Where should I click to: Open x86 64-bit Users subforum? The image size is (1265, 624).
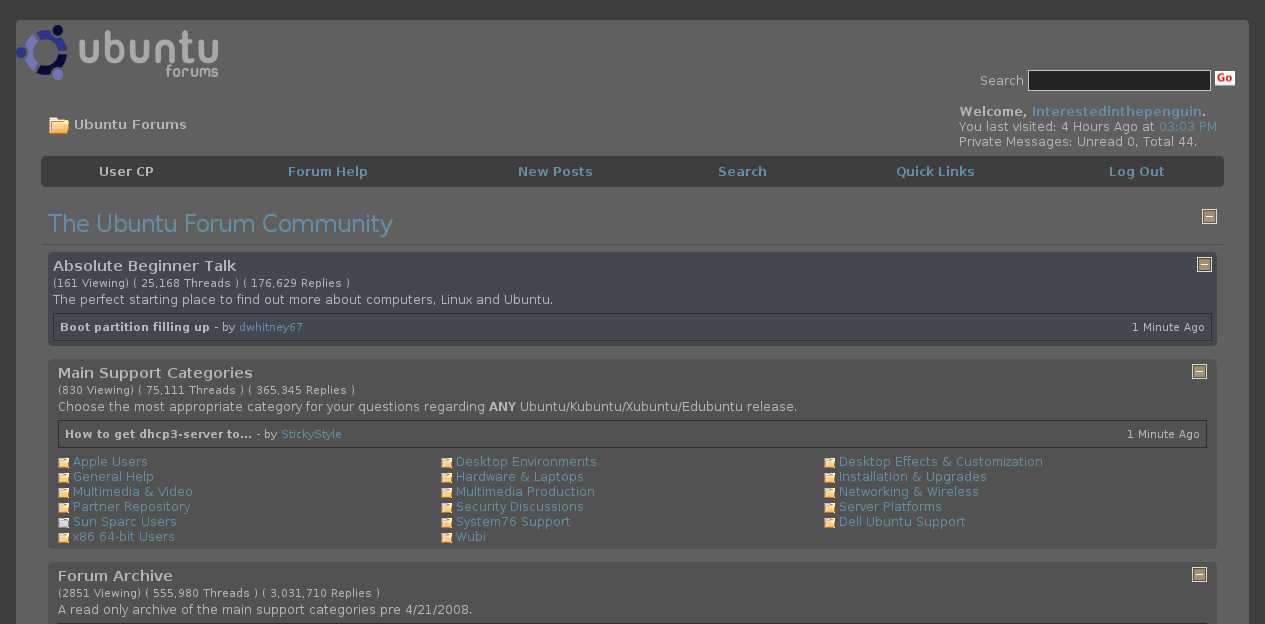[124, 537]
